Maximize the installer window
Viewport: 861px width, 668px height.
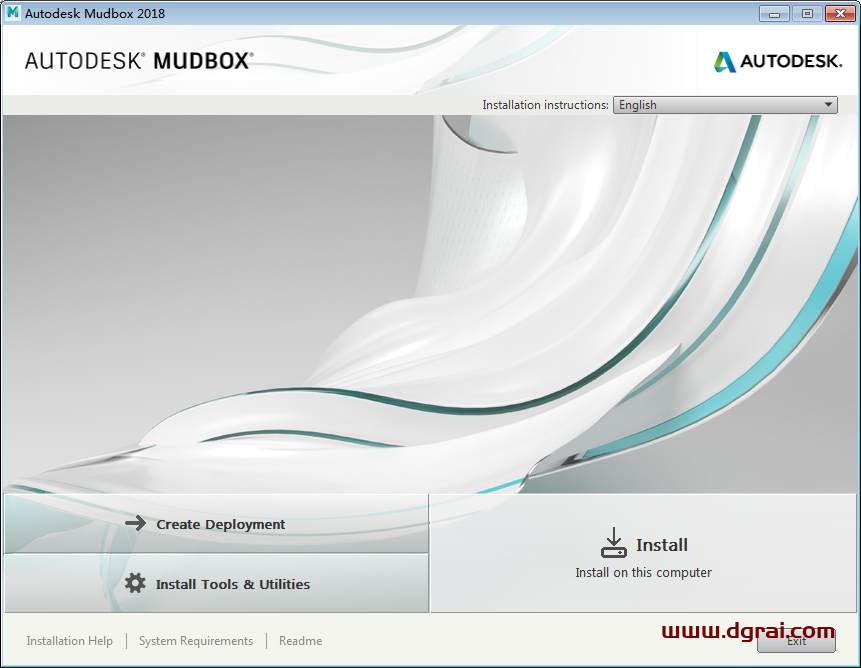(x=807, y=14)
